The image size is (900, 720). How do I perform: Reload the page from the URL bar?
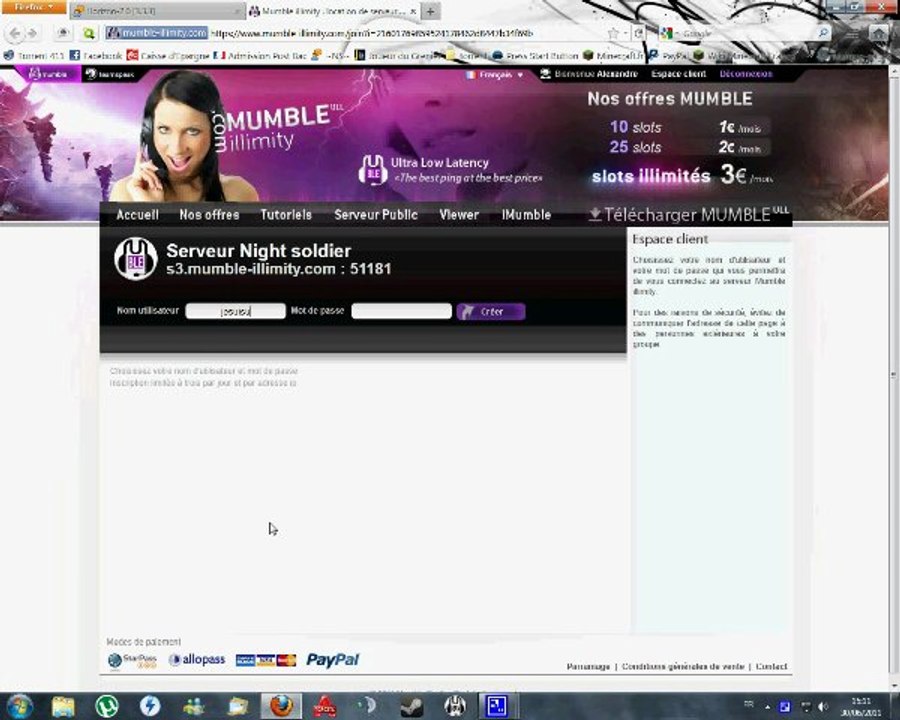click(639, 33)
